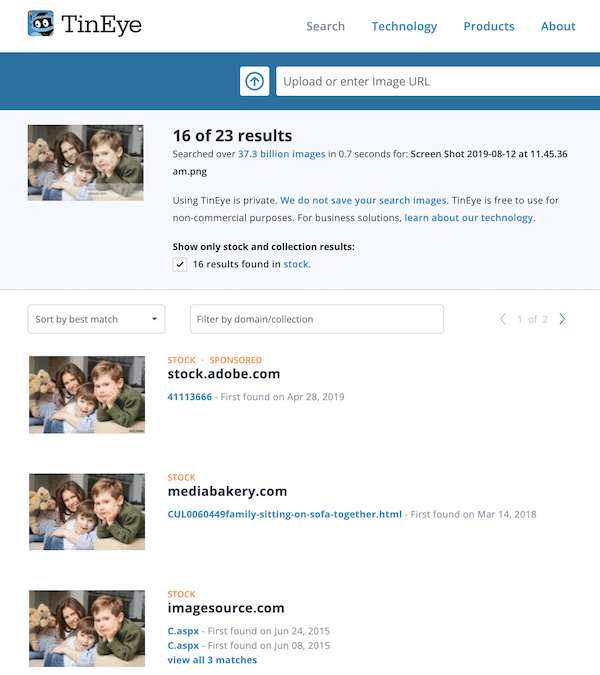The image size is (600, 675).
Task: Go to next results page arrow
Action: click(562, 319)
